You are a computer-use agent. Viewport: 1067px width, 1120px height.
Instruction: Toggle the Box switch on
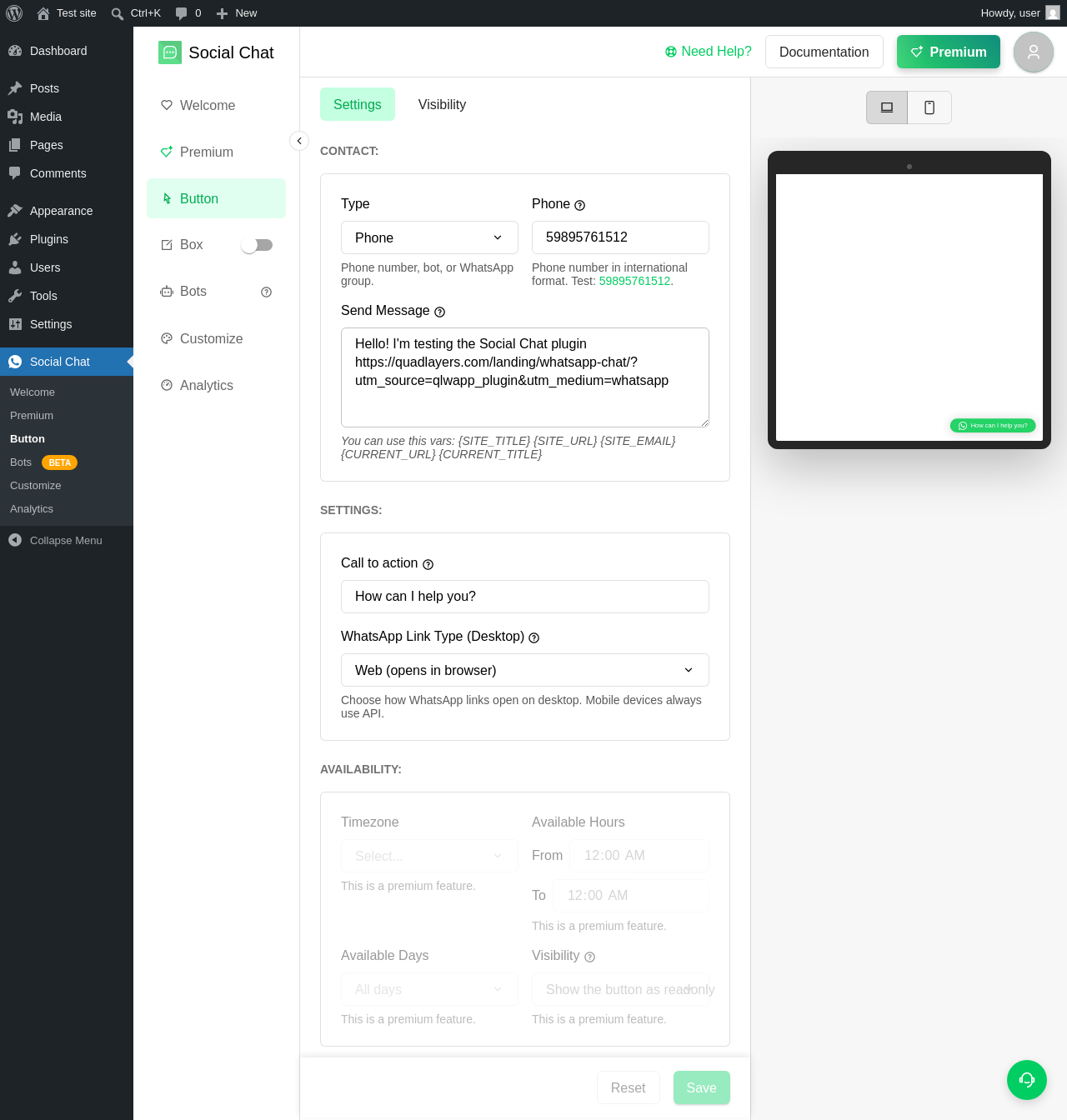(x=257, y=245)
